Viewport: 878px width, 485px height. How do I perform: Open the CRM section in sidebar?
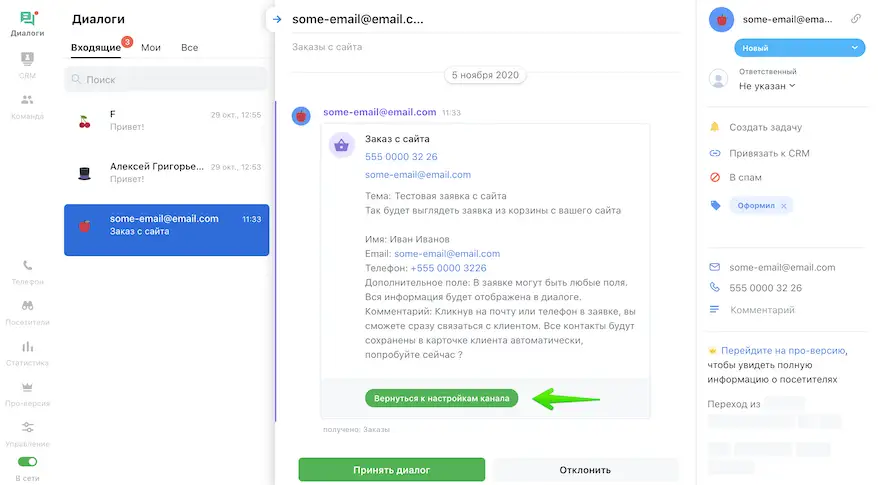tap(27, 62)
